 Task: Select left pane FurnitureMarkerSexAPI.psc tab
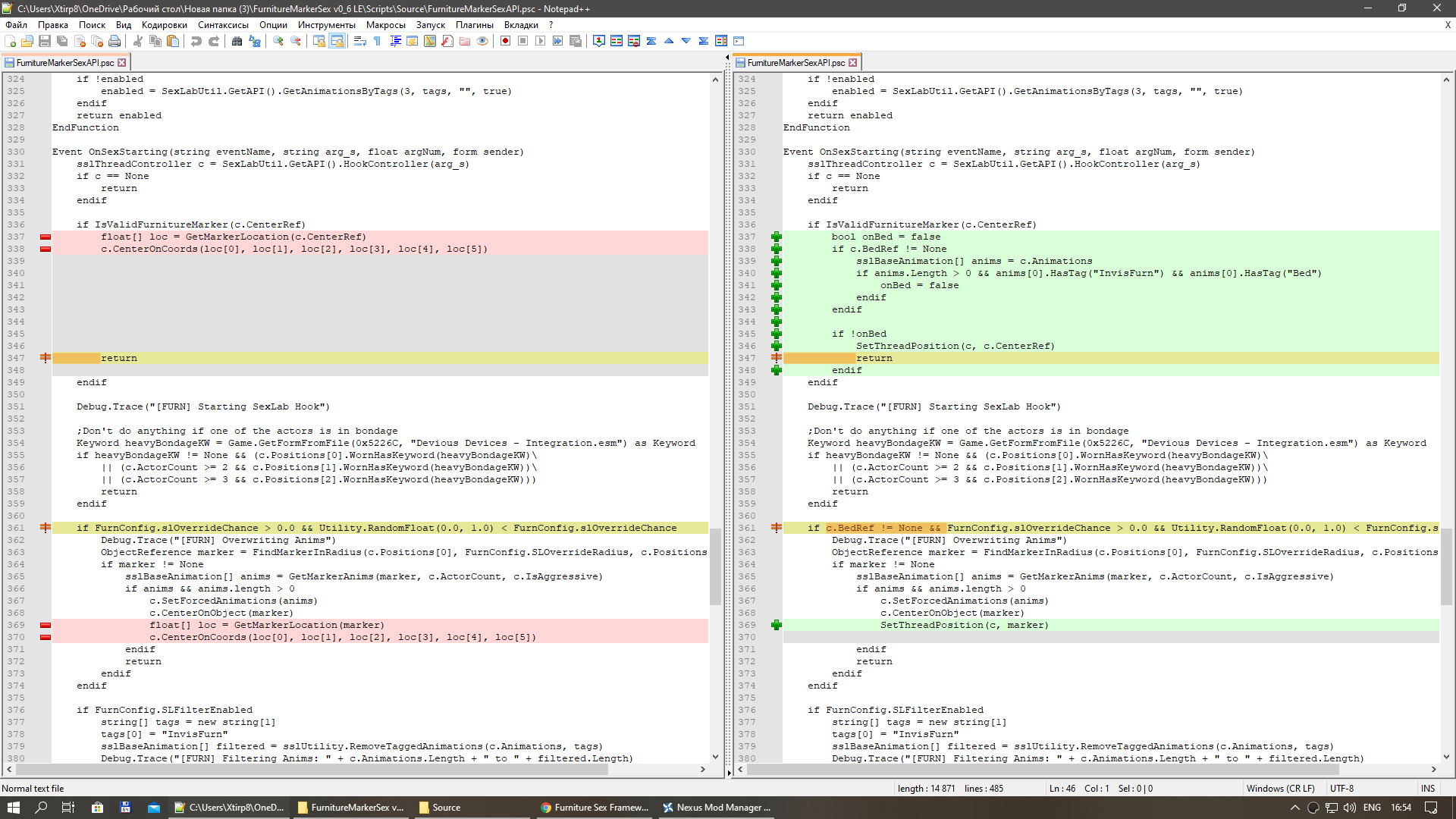click(64, 63)
